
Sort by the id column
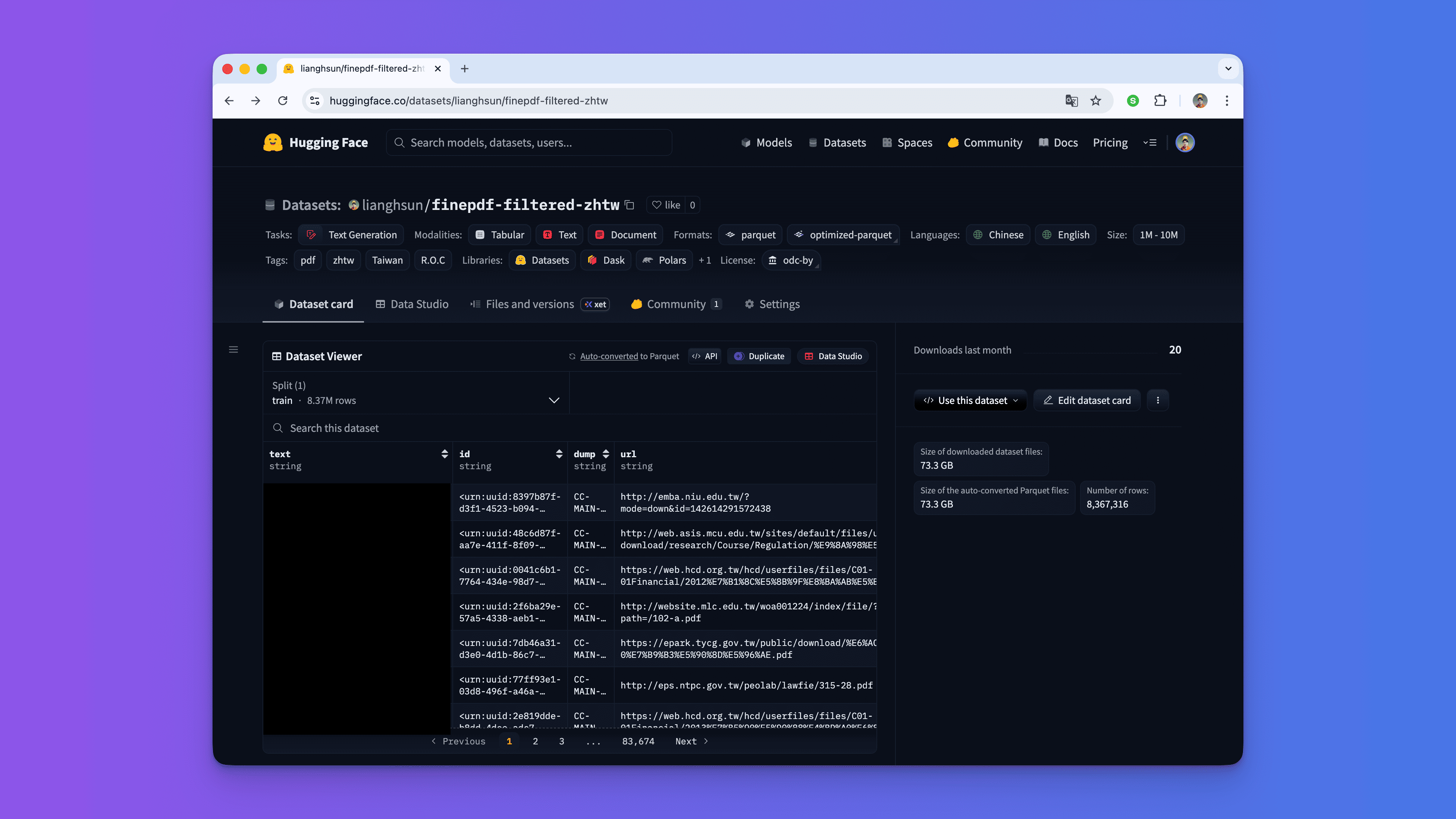pos(559,454)
